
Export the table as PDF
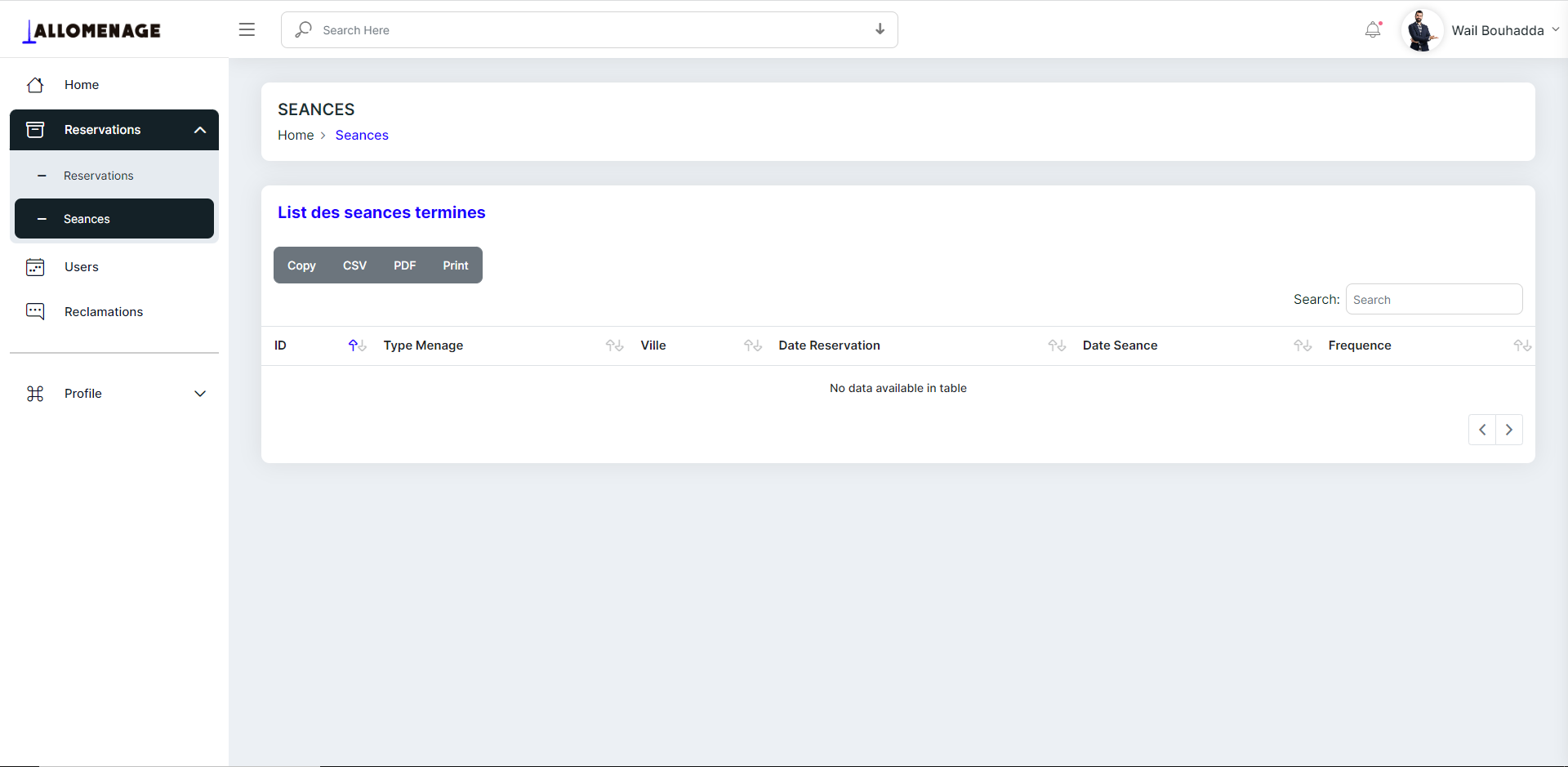pyautogui.click(x=404, y=265)
